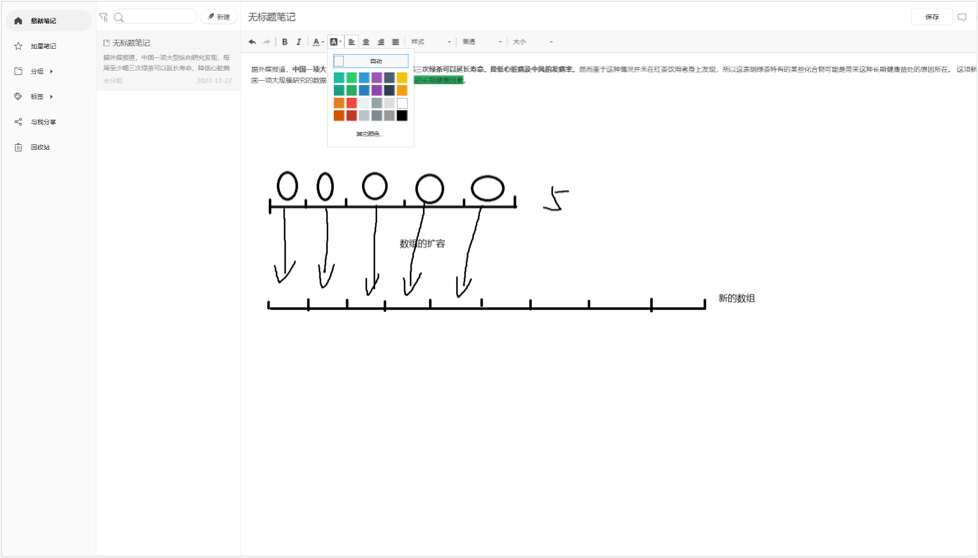Screen dimensions: 978x558
Task: Toggle italic formatting (I)
Action: (298, 42)
